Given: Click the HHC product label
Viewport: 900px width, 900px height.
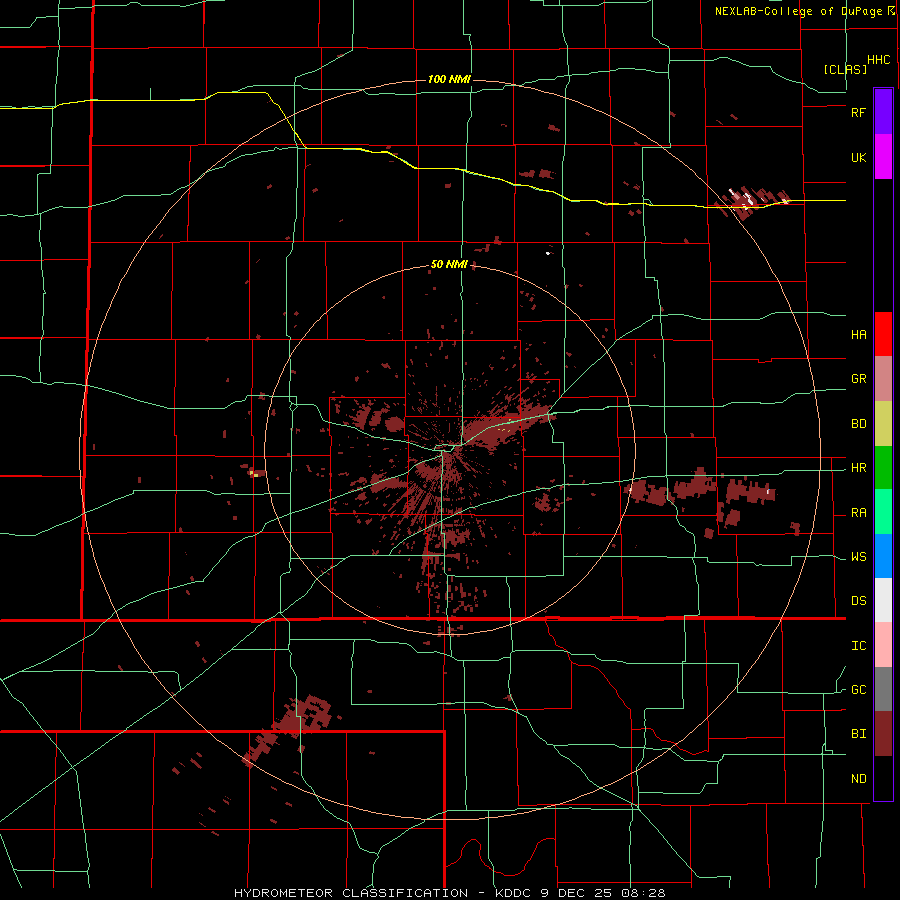Looking at the screenshot, I should (878, 60).
